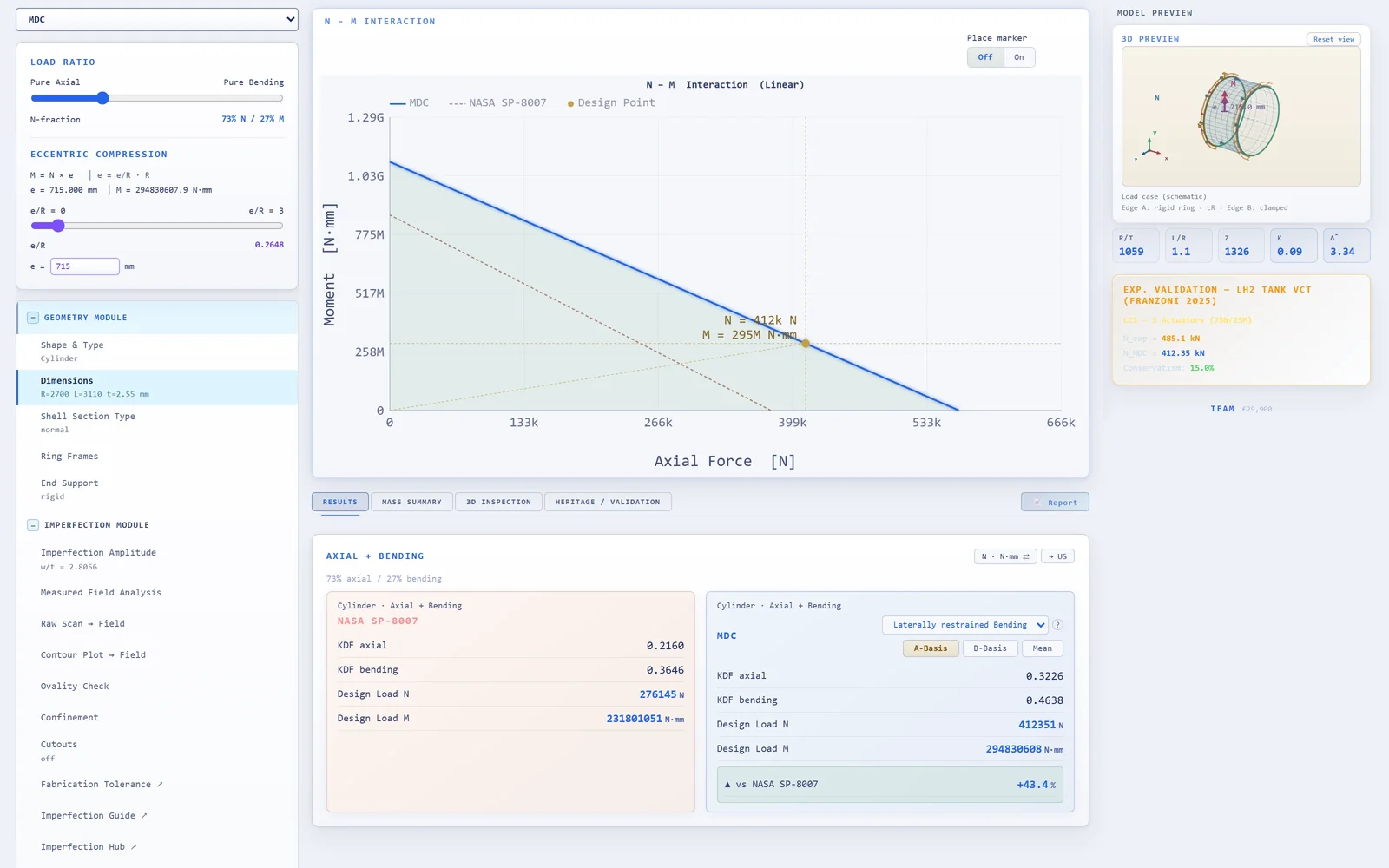1389x868 pixels.
Task: Select the A-Basis option
Action: [931, 648]
